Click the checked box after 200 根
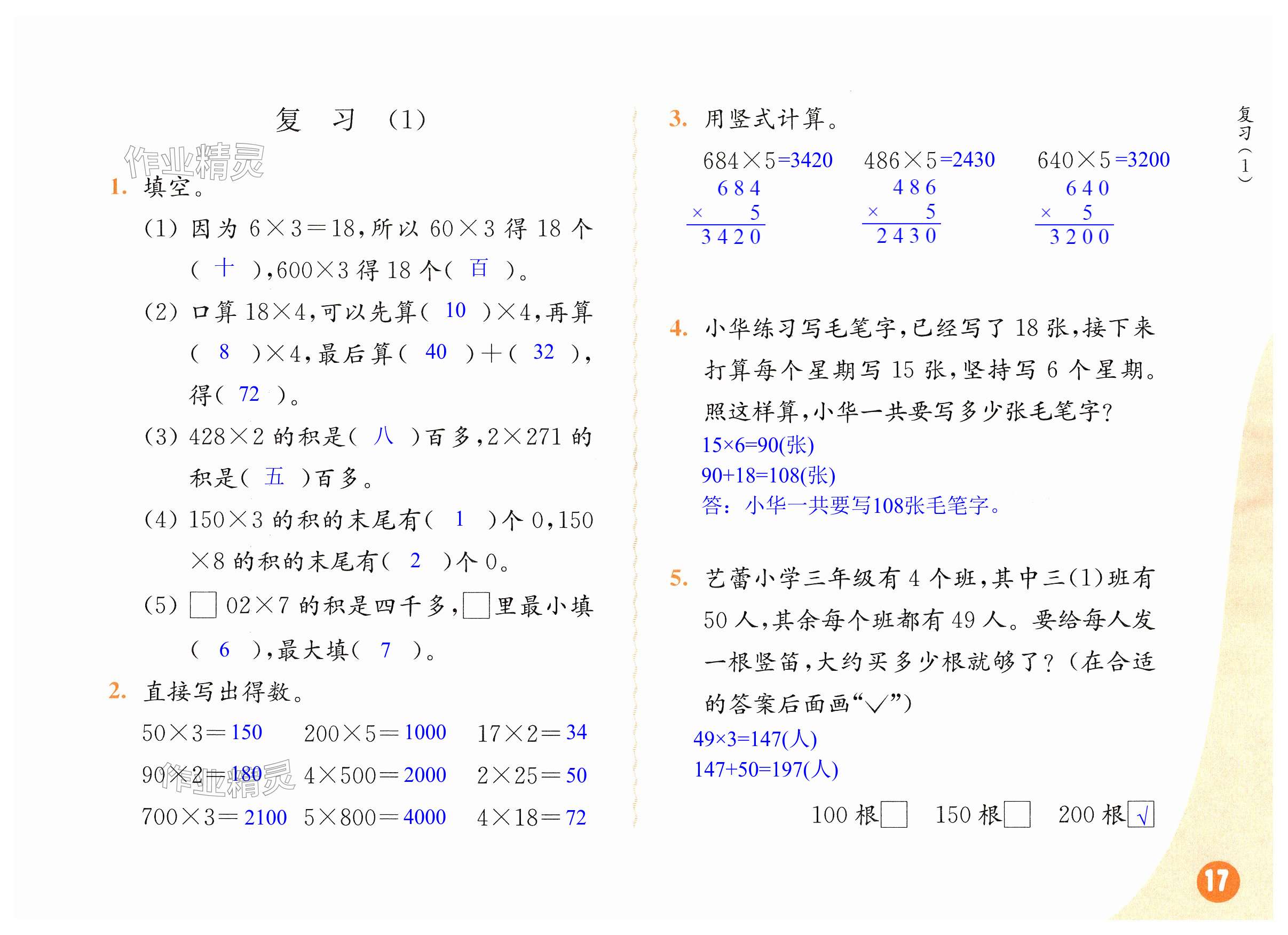Screen dimensions: 1288x935 [x=1140, y=814]
